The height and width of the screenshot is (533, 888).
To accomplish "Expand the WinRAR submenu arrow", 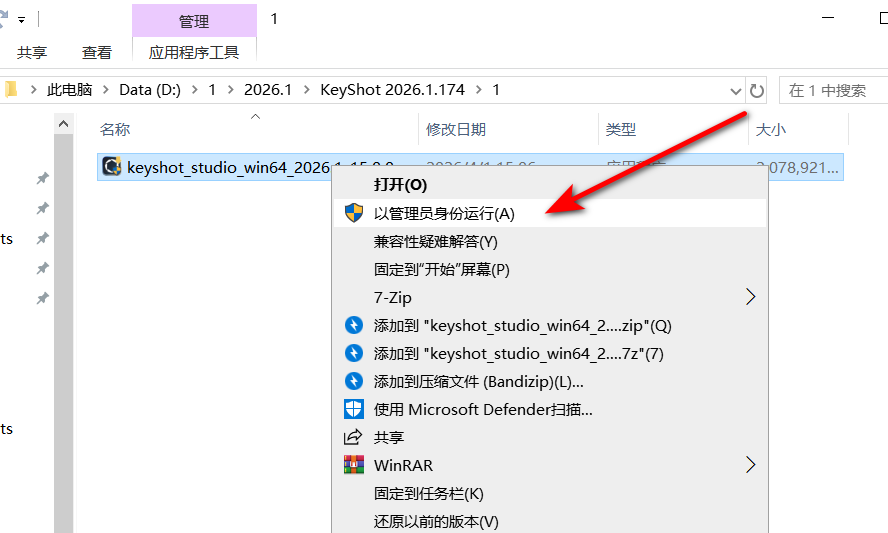I will point(750,465).
